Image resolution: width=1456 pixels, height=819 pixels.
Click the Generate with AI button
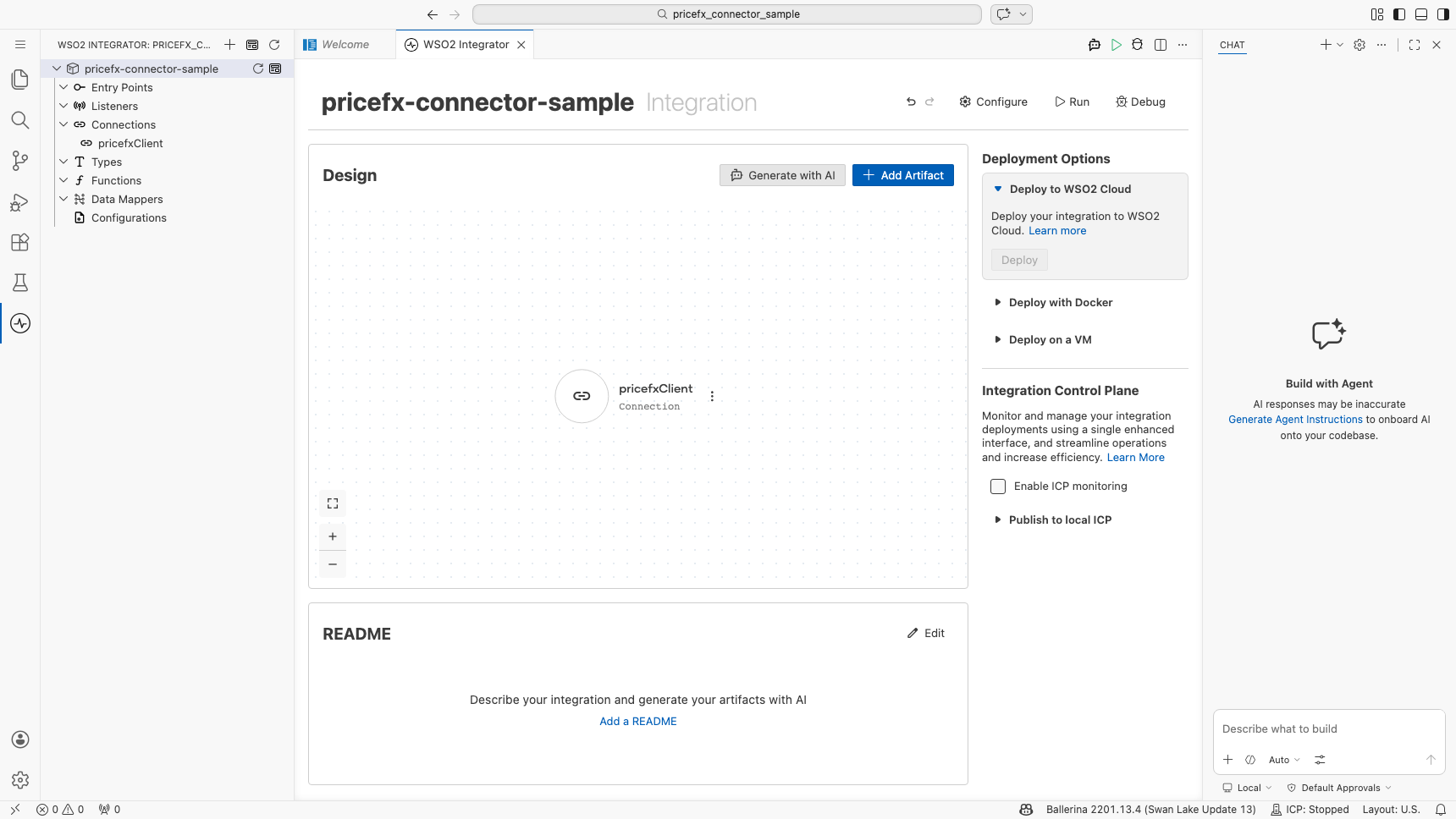click(x=782, y=175)
